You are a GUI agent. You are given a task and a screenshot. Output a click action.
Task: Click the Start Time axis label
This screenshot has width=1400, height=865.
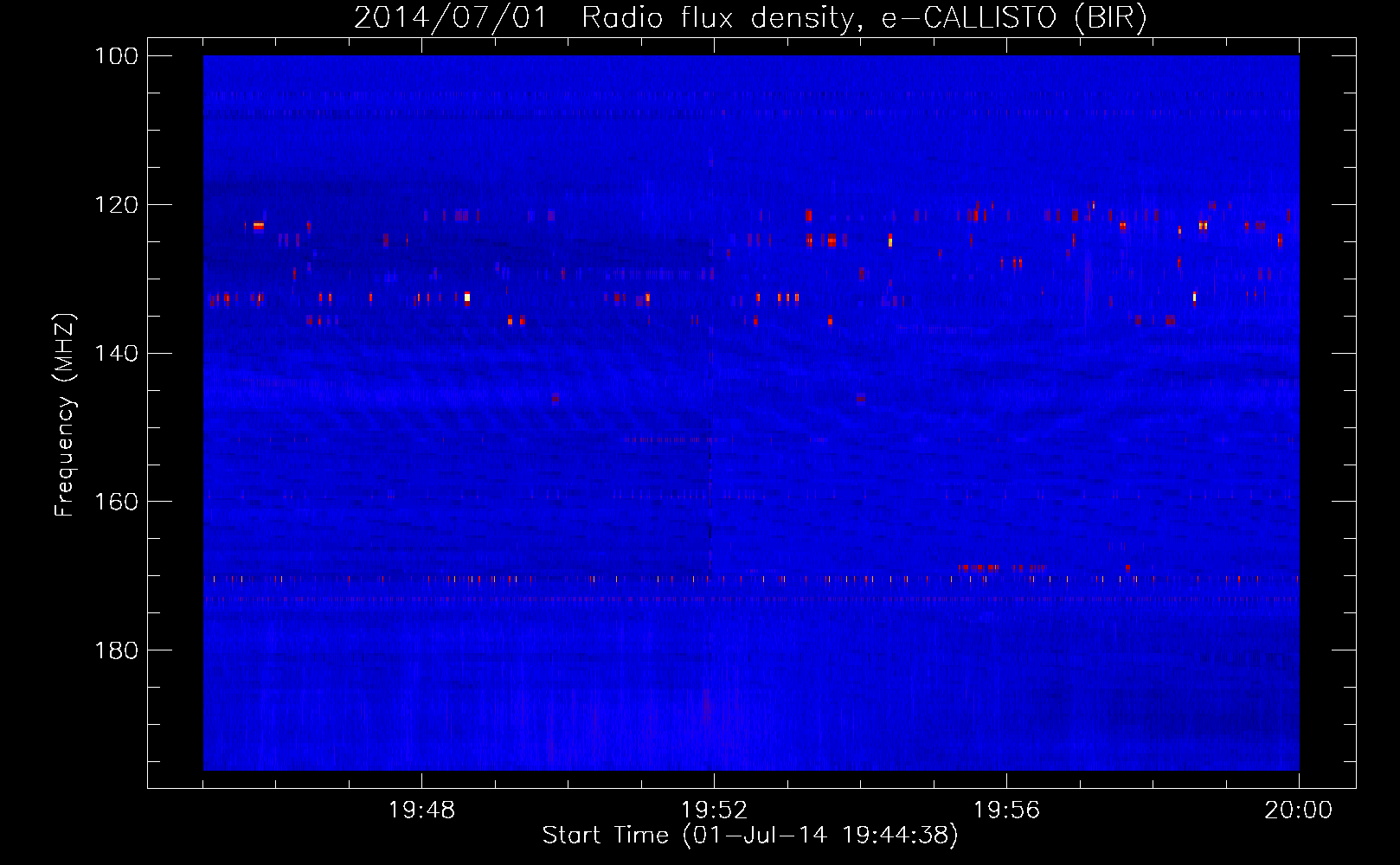tap(750, 836)
